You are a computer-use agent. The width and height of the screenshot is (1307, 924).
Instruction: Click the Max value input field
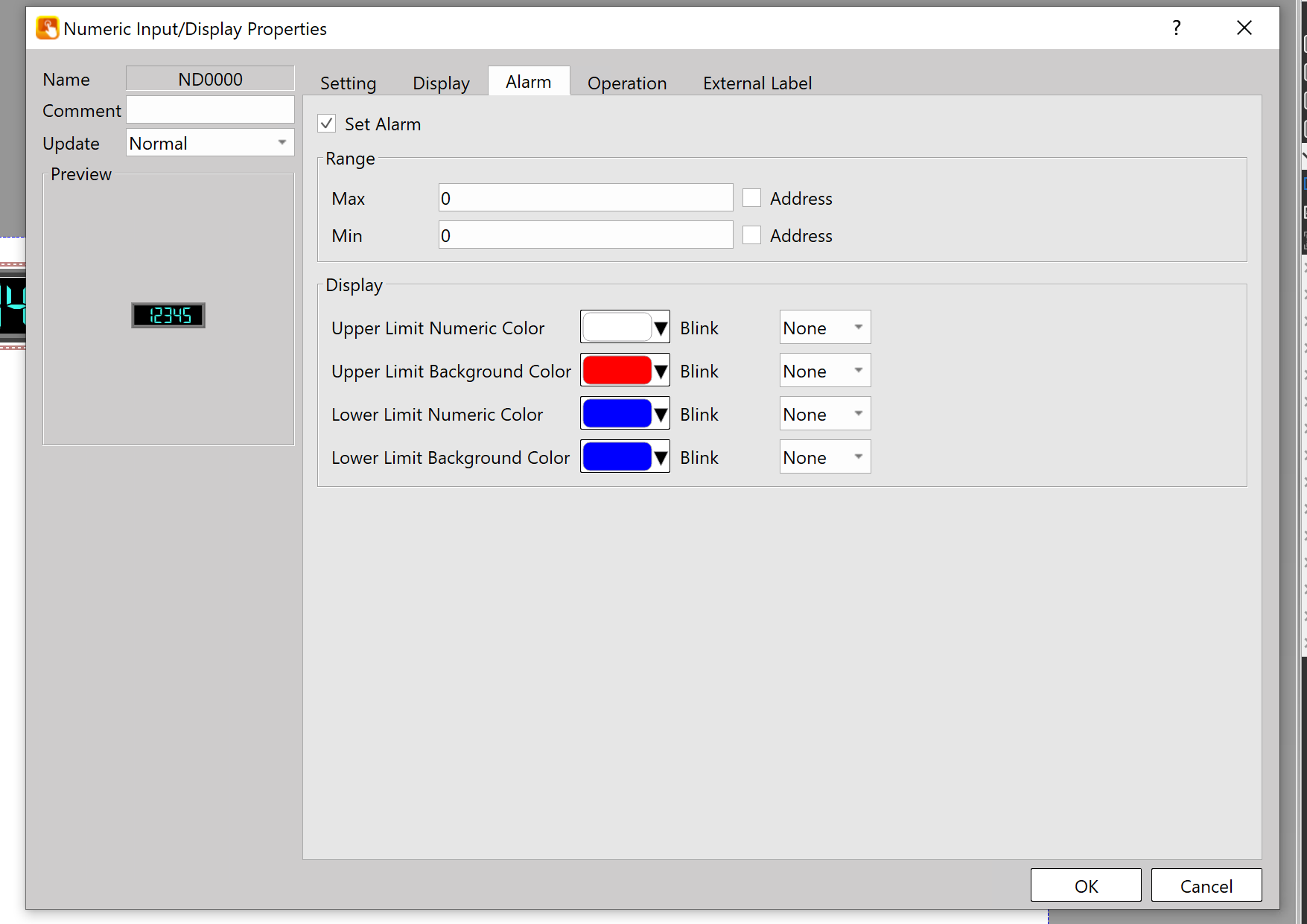(x=585, y=198)
